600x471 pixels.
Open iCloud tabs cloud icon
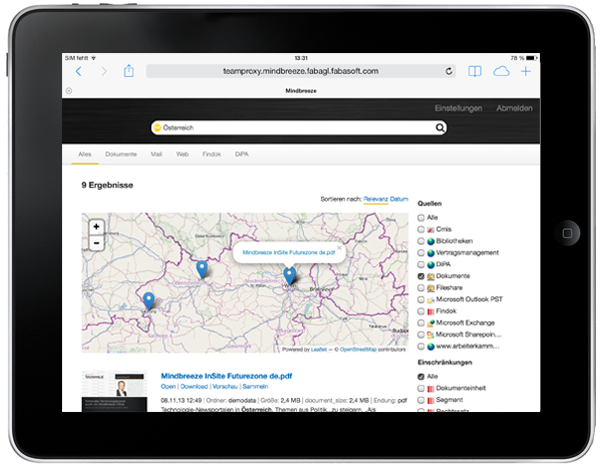coord(501,71)
